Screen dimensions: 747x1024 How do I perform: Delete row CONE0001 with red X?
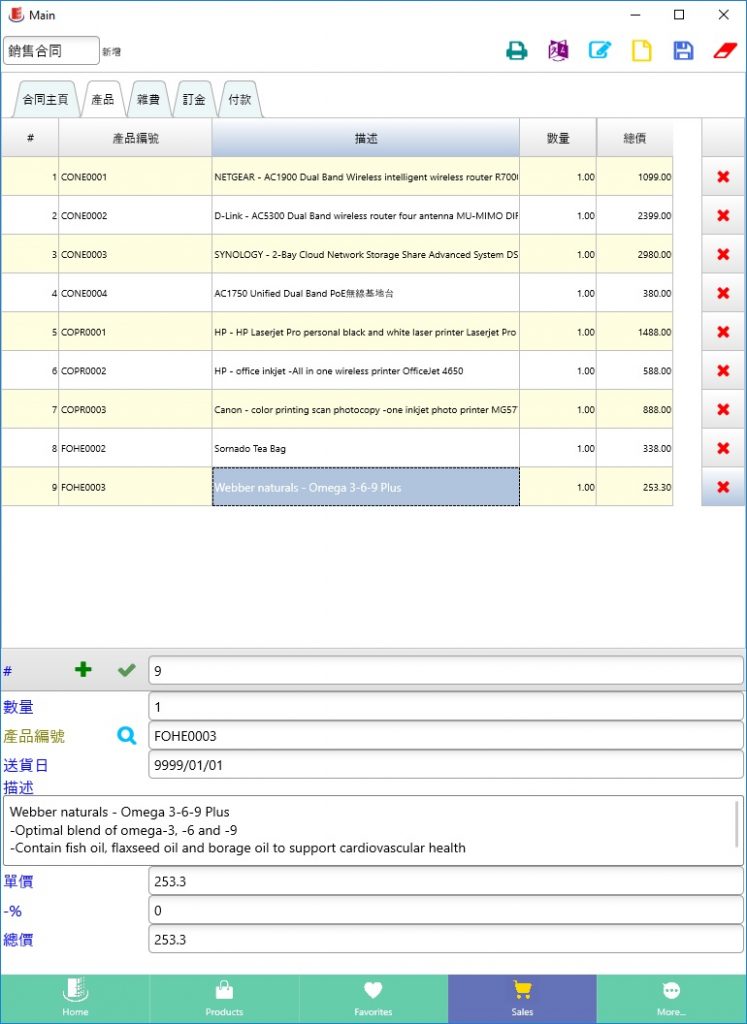click(x=723, y=177)
